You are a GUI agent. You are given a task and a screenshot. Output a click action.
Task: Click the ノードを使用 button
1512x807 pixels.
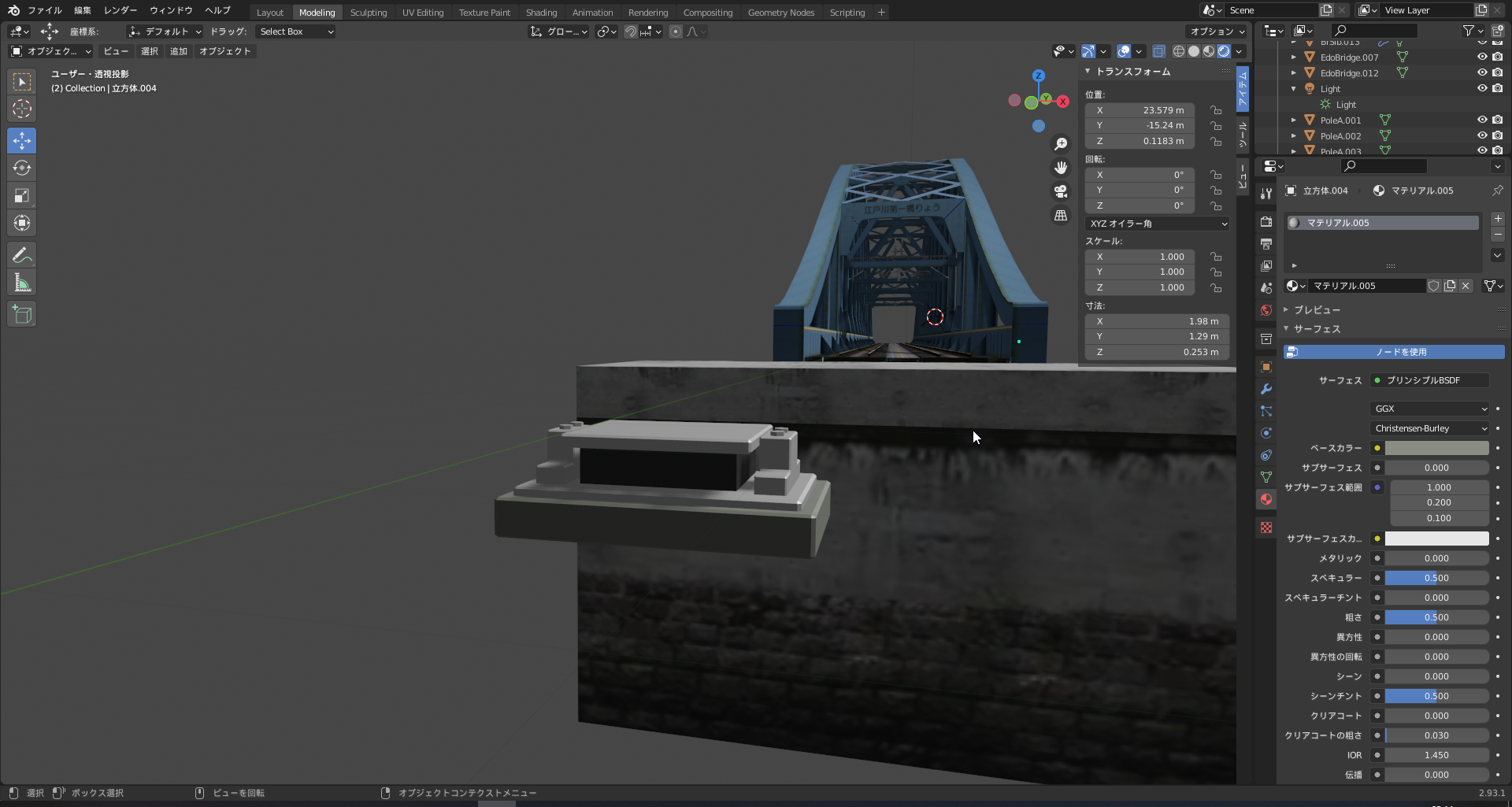(x=1394, y=352)
